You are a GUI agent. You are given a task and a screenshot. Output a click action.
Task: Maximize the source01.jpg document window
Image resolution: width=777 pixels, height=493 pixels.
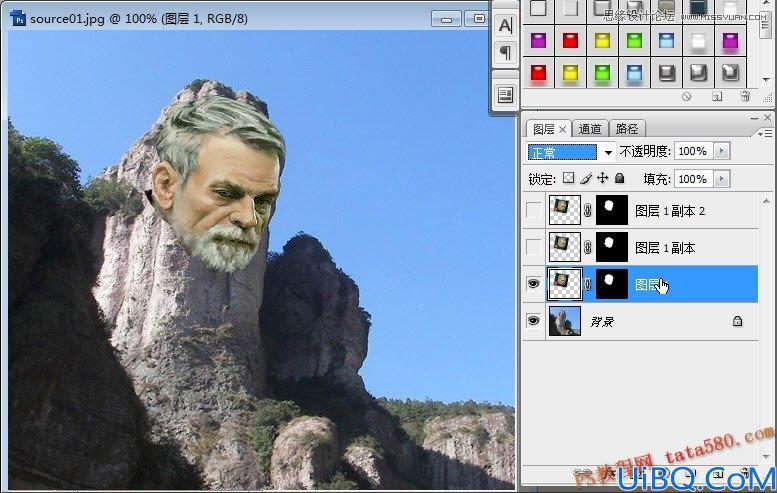[479, 19]
